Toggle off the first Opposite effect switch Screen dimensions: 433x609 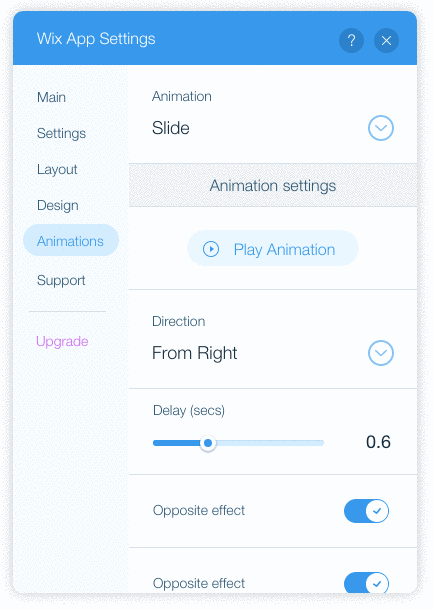coord(366,511)
